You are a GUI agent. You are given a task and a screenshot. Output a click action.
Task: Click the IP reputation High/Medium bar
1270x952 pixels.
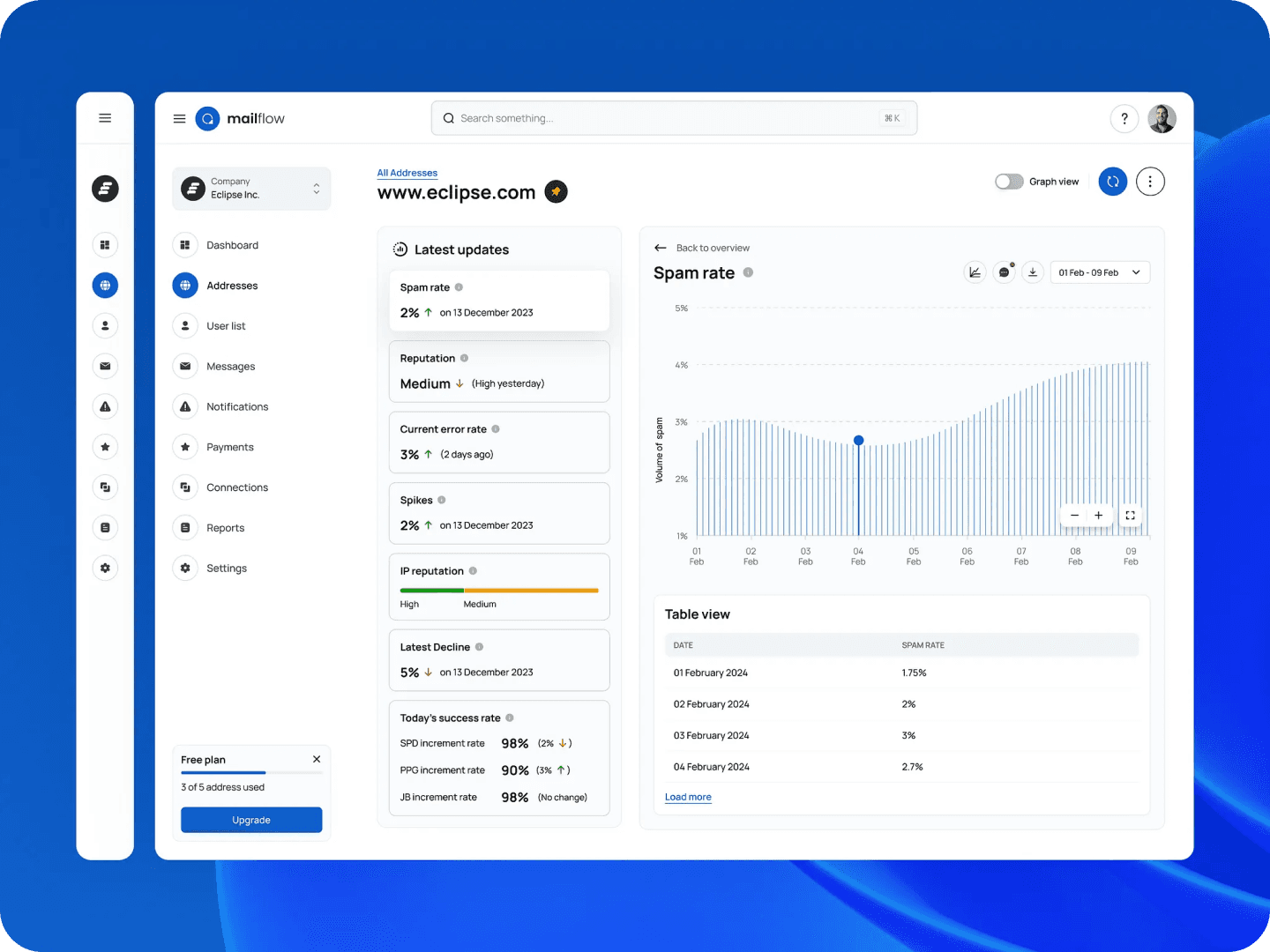point(499,590)
